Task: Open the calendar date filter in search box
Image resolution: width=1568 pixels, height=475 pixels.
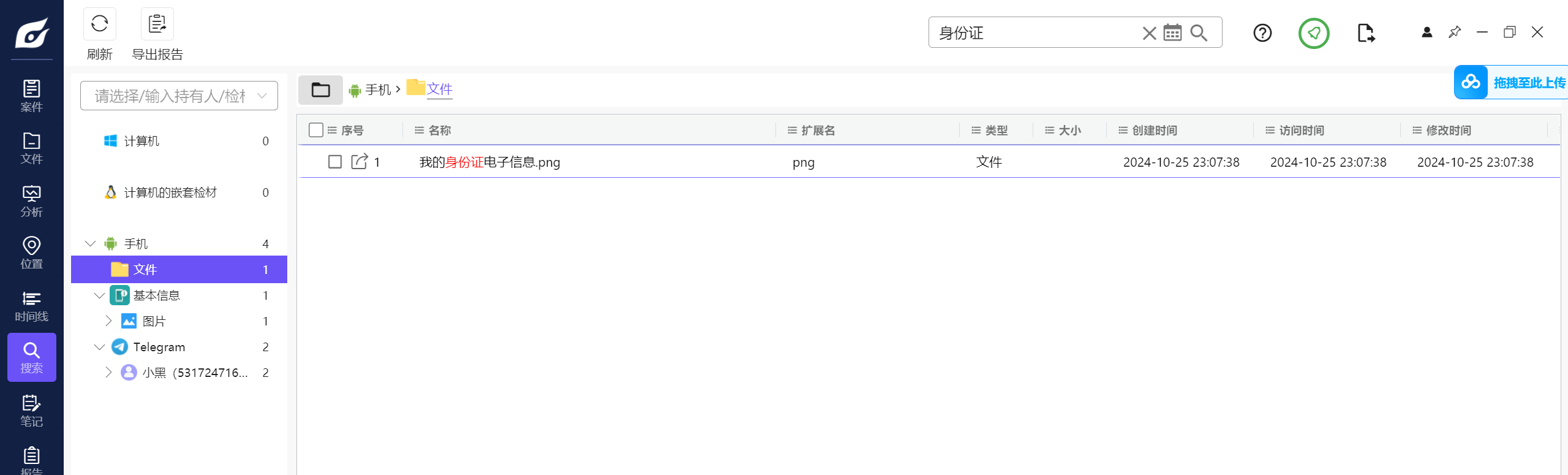Action: click(x=1172, y=32)
